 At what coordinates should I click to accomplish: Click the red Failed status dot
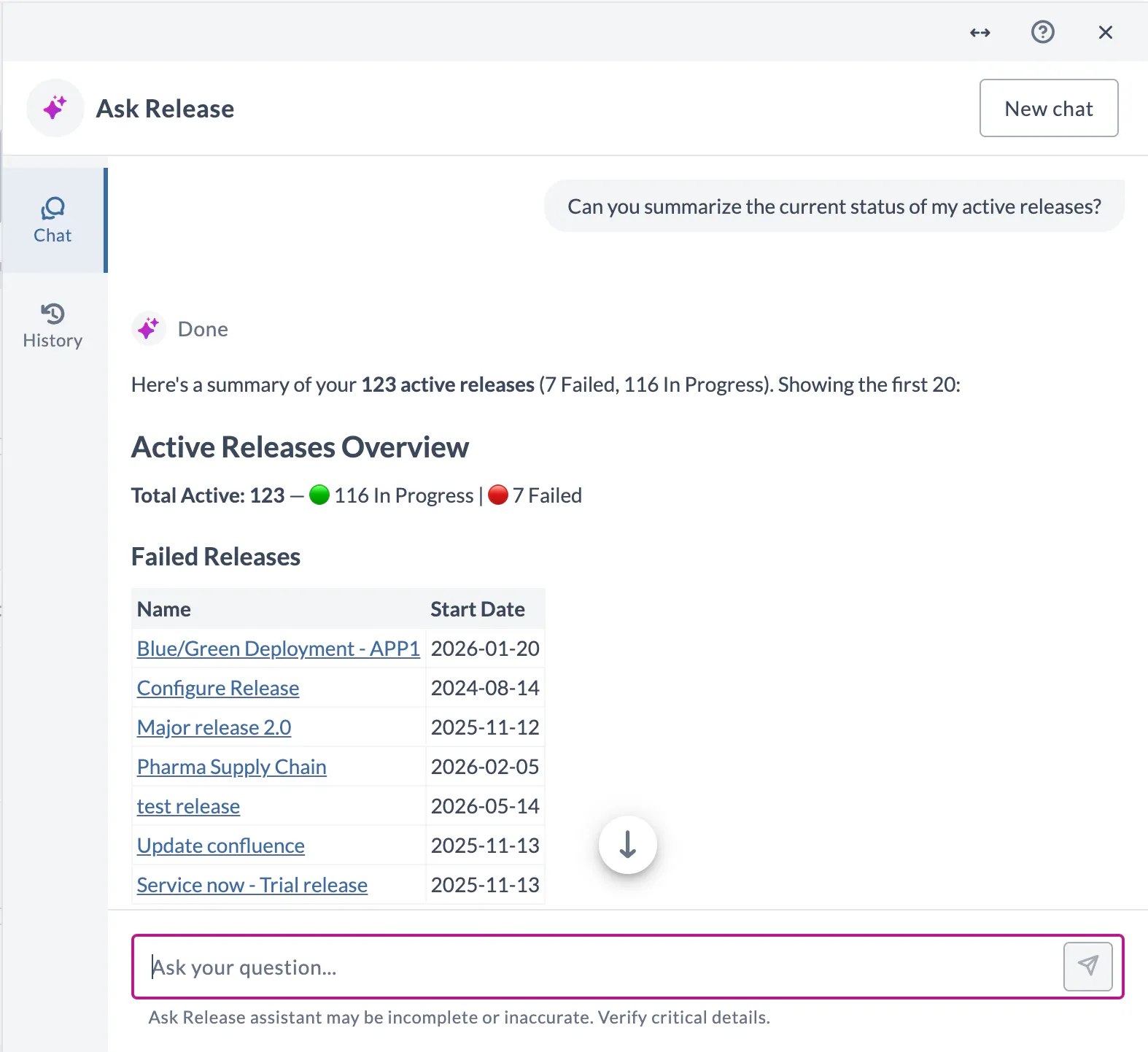tap(498, 495)
